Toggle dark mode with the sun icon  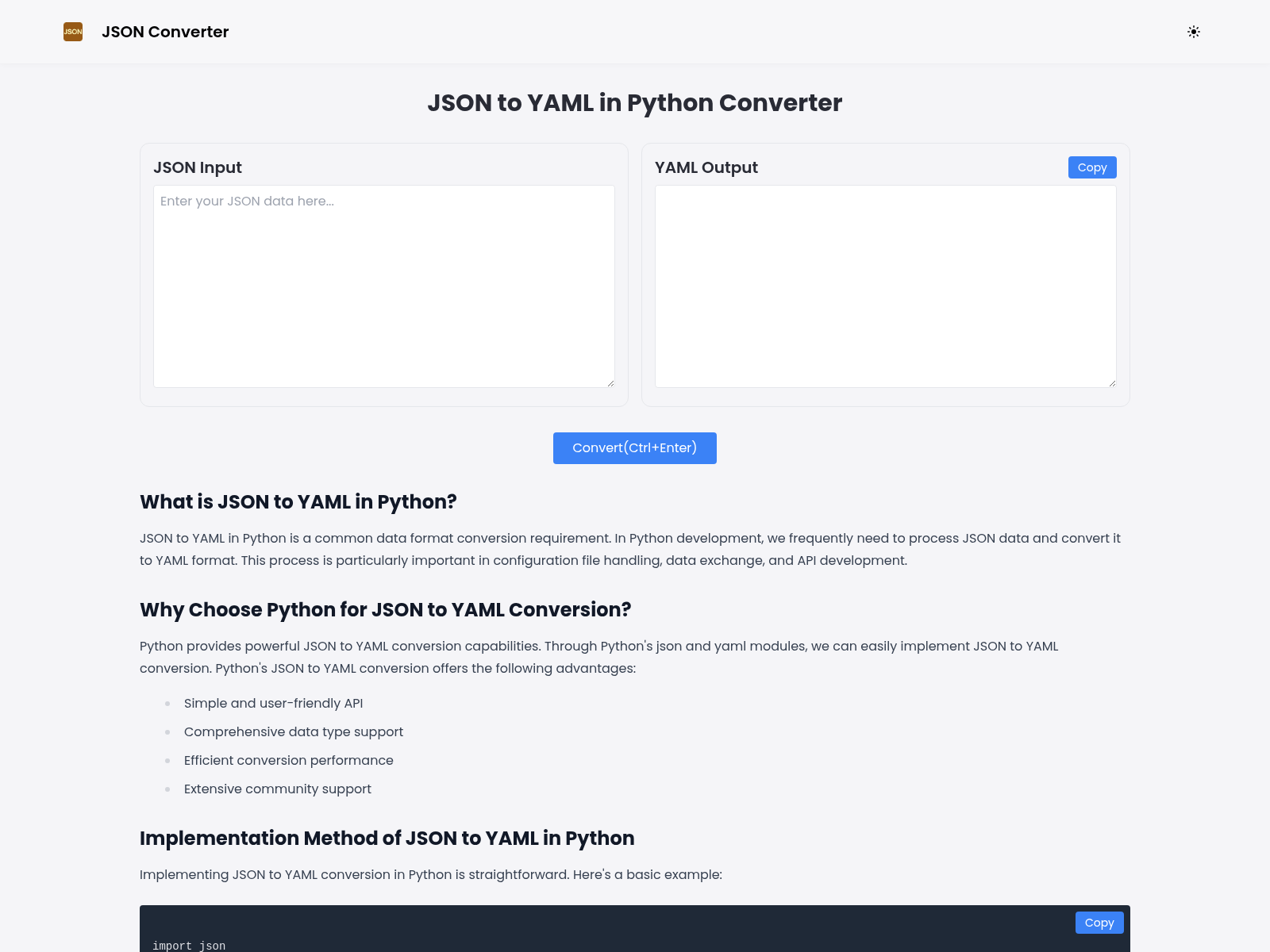pos(1194,32)
